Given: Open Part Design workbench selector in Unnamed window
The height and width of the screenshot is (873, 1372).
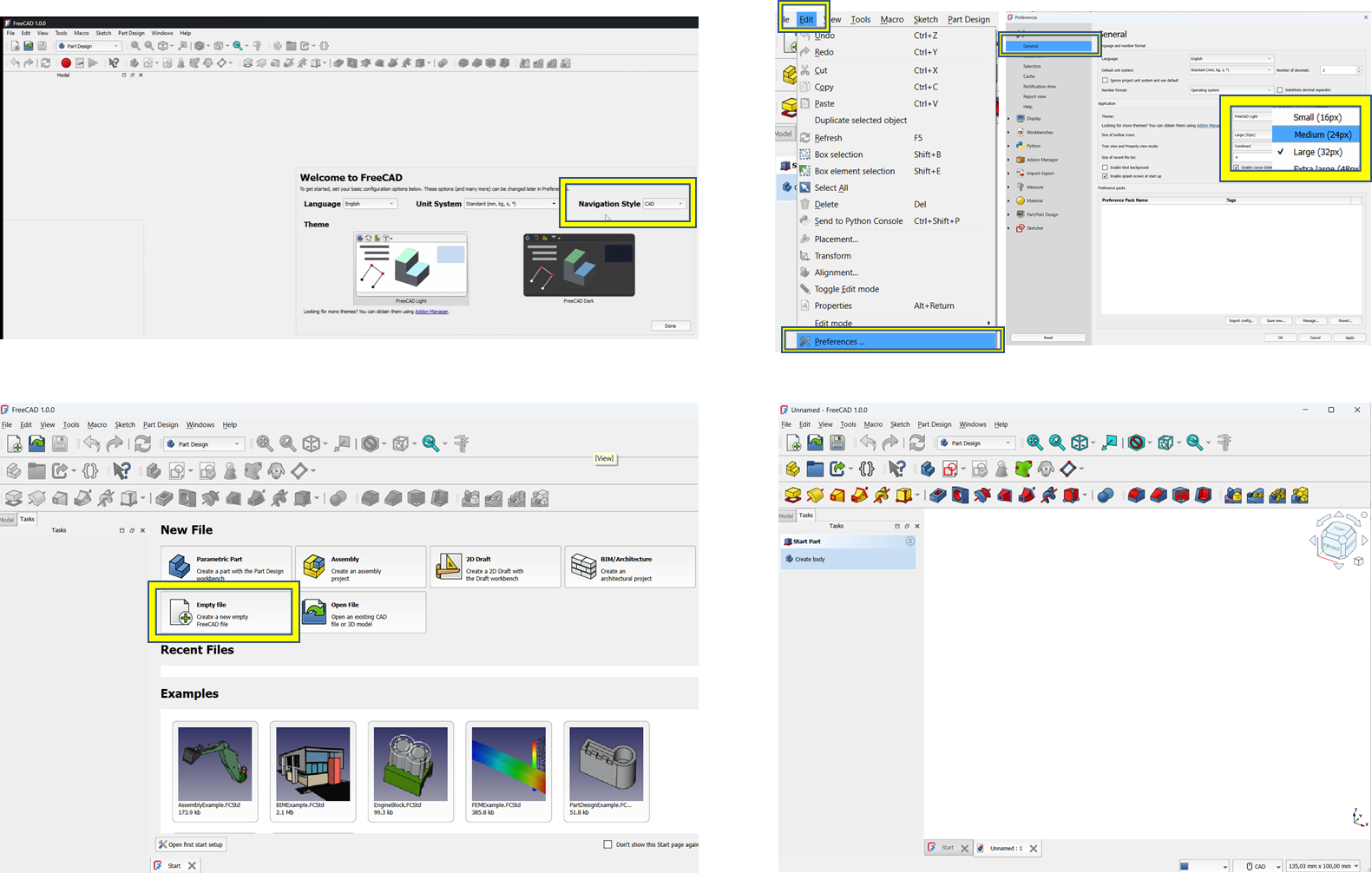Looking at the screenshot, I should [x=975, y=443].
